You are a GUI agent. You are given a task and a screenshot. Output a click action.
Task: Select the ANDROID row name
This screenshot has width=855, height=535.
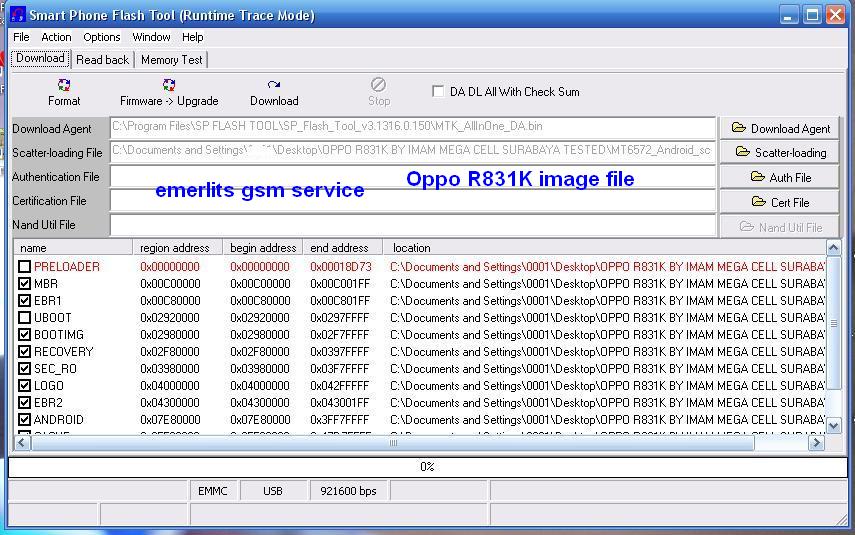tap(59, 419)
